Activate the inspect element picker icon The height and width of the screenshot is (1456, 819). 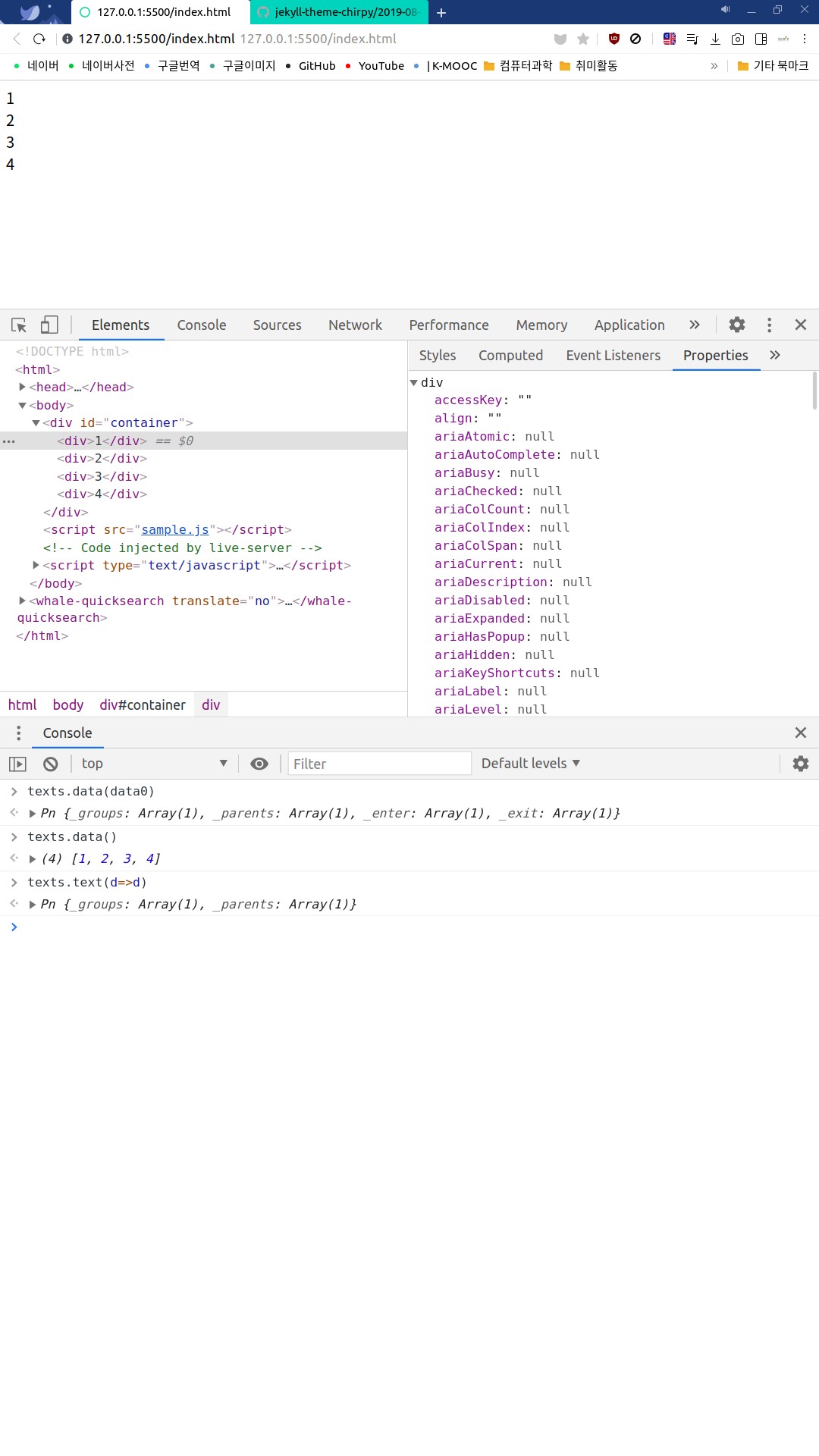[x=19, y=325]
